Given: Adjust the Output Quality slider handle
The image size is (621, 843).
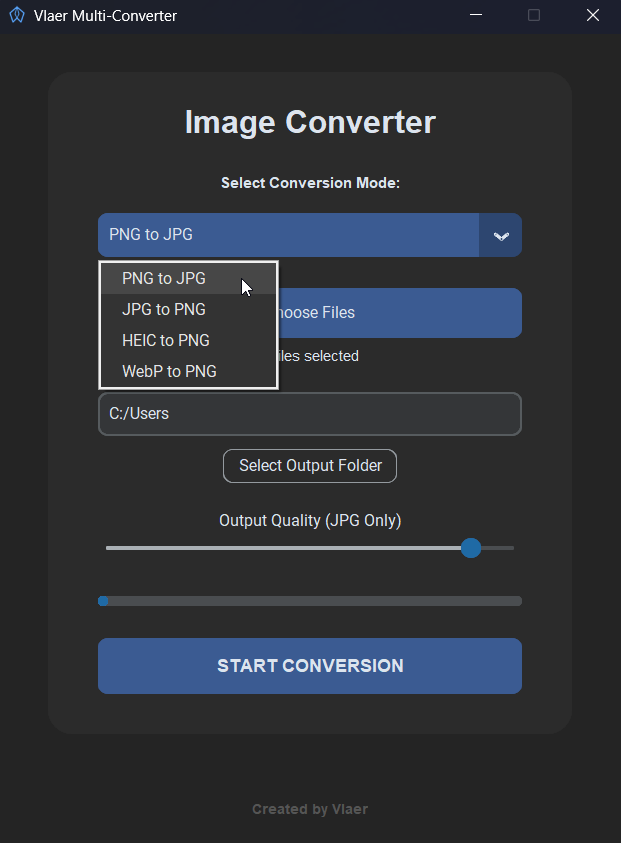Looking at the screenshot, I should coord(470,548).
